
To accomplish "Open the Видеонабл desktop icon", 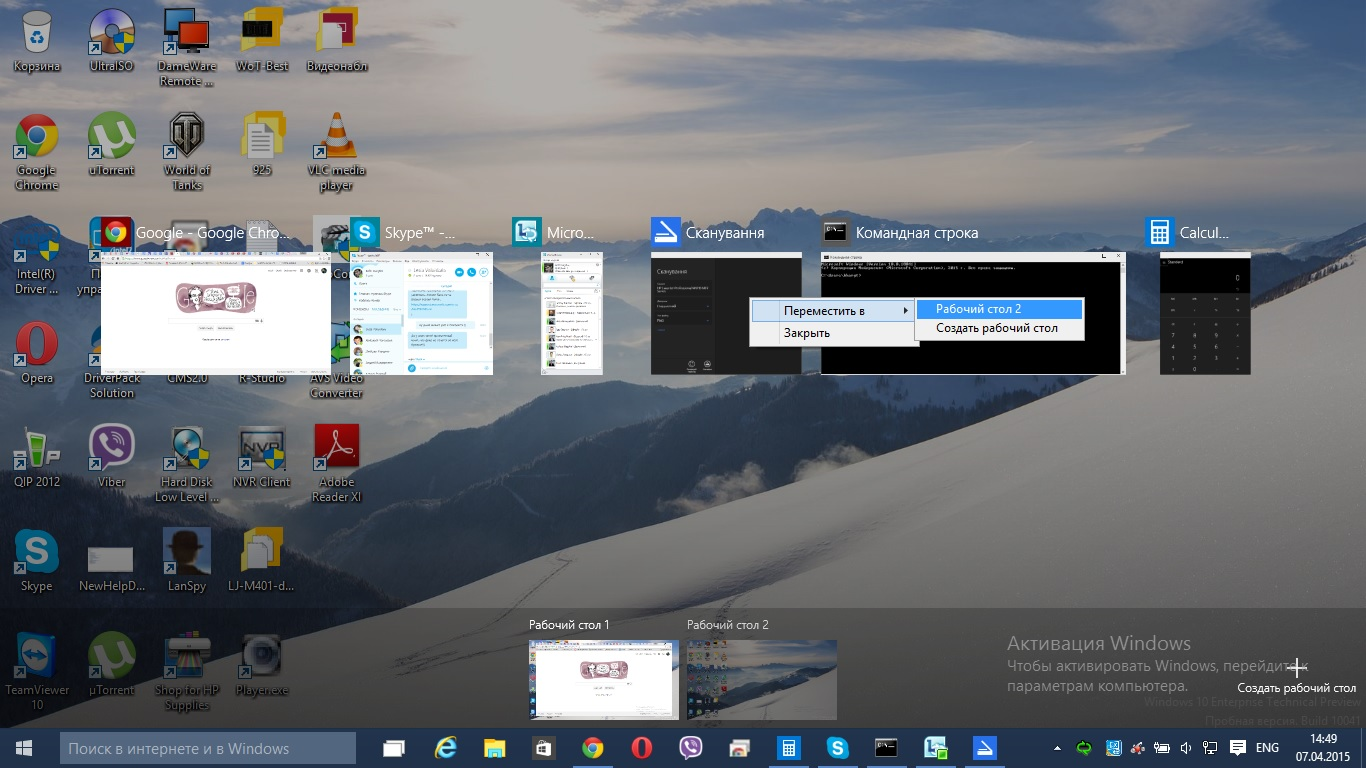I will [x=337, y=41].
